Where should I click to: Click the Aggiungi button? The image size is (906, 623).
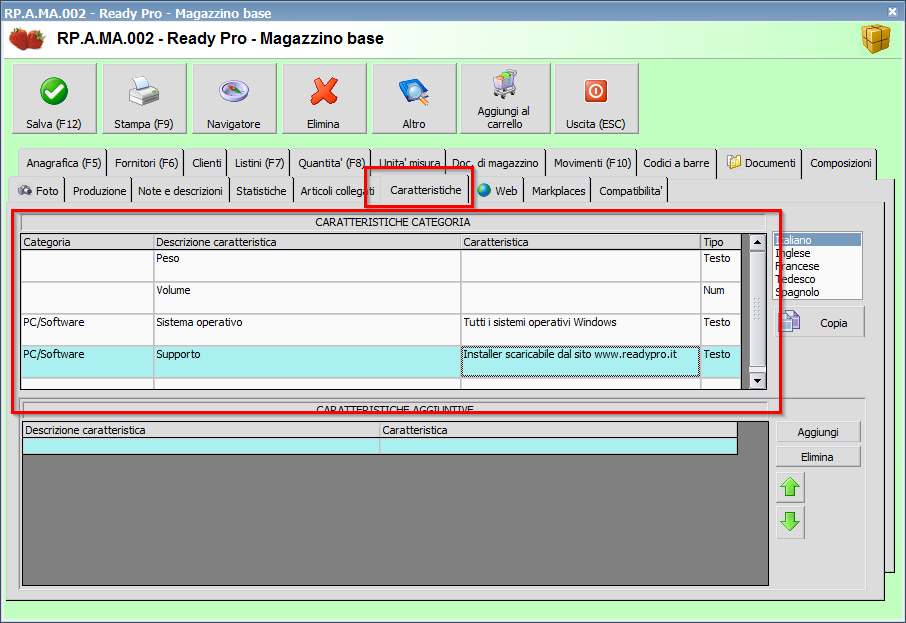pos(818,432)
